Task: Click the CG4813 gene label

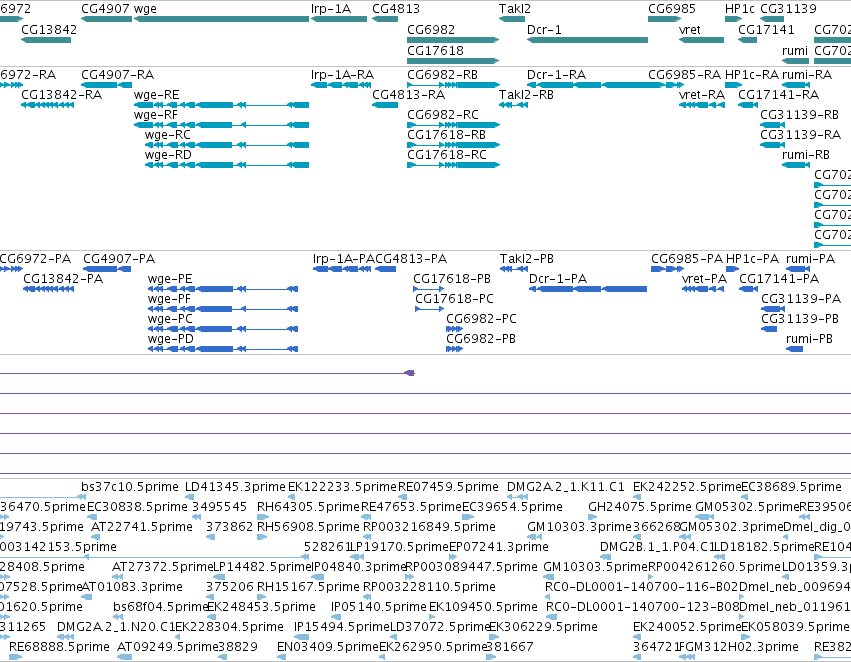Action: coord(396,9)
